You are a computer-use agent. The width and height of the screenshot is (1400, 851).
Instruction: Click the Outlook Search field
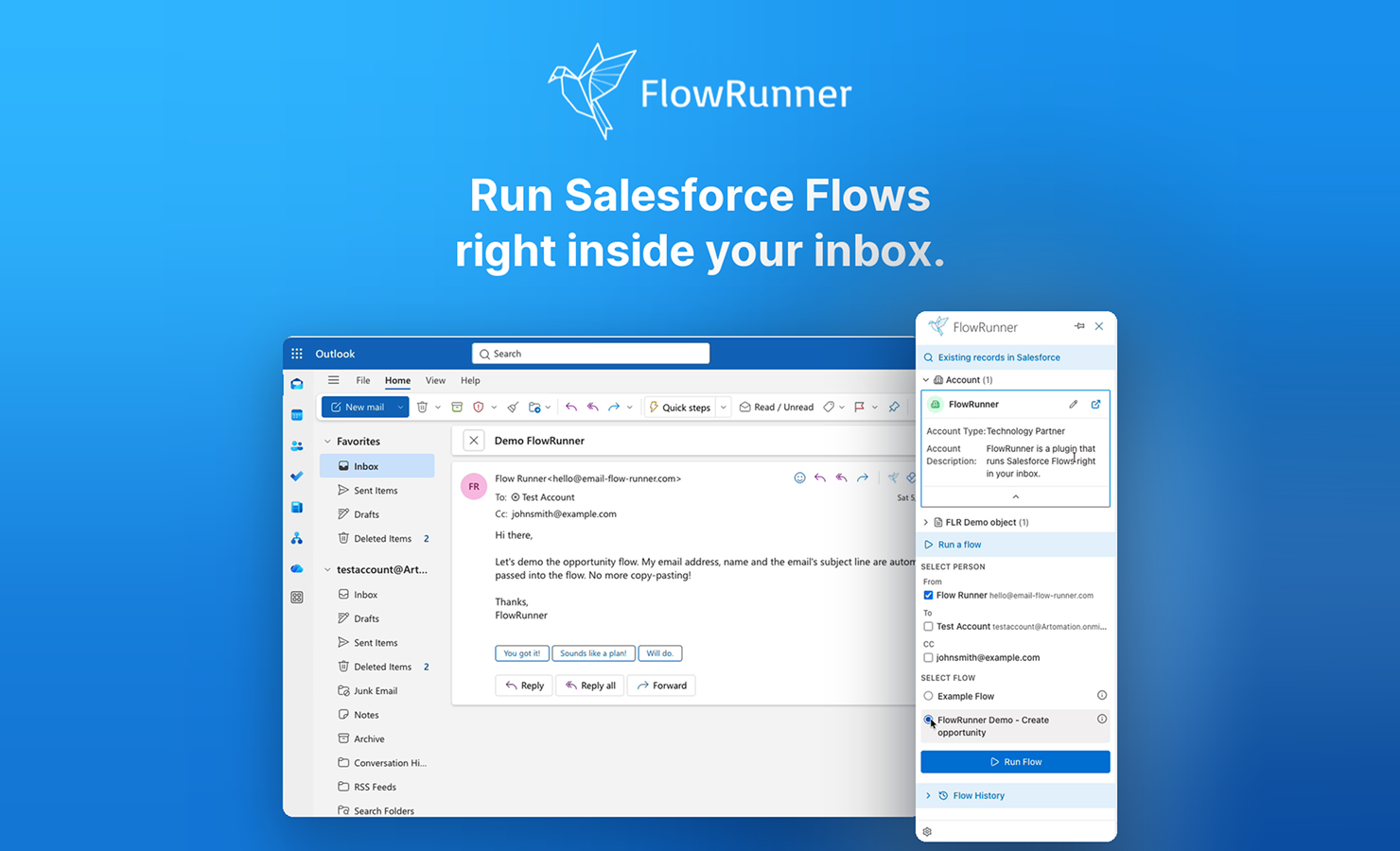point(590,354)
